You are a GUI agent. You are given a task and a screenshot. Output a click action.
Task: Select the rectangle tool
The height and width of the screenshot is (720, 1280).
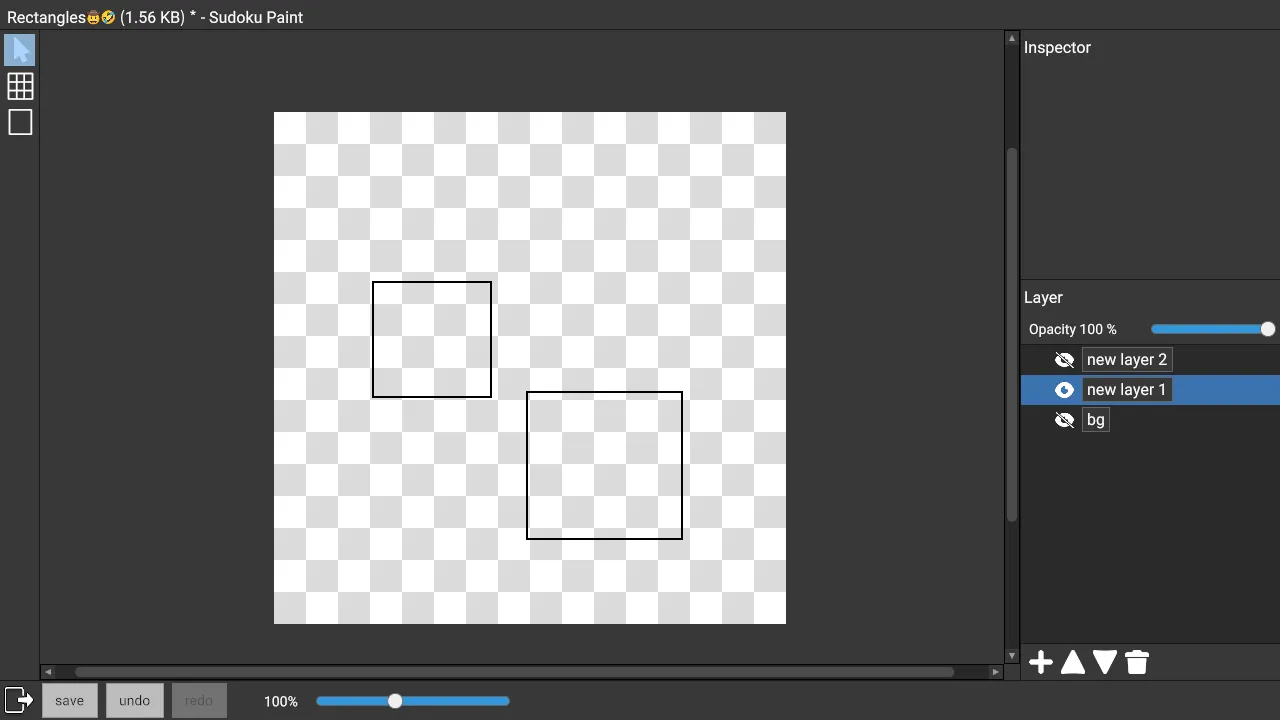tap(20, 122)
